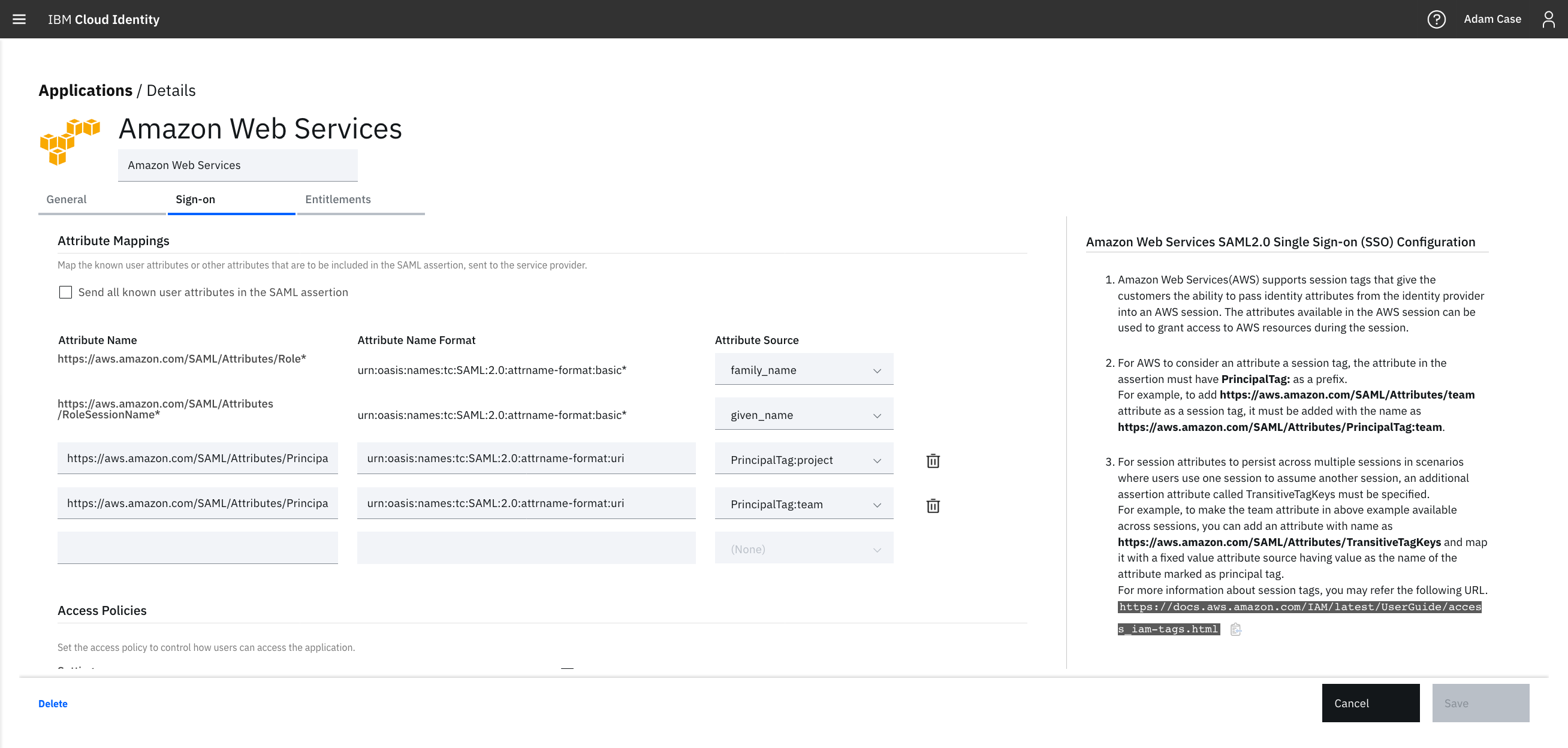The height and width of the screenshot is (748, 1568).
Task: Click the Sign-on tab
Action: point(196,199)
